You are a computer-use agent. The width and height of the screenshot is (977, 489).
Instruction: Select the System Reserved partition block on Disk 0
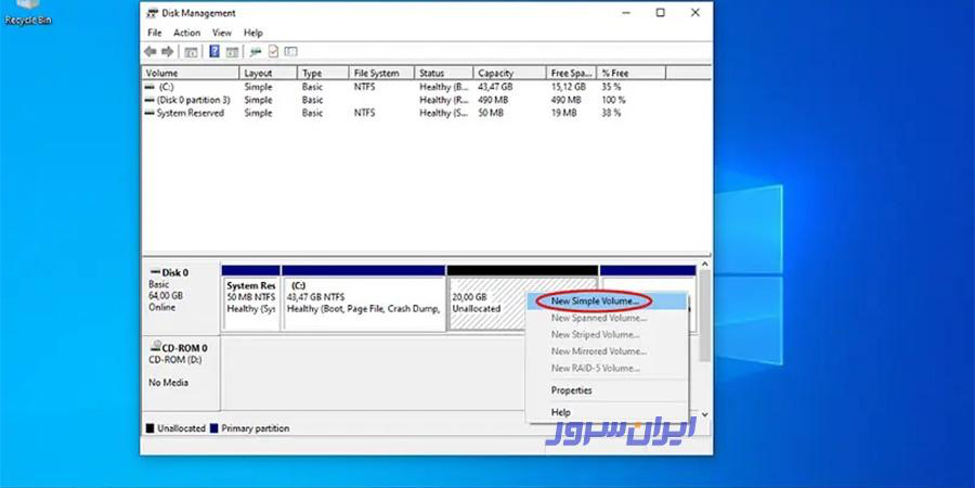coord(250,298)
